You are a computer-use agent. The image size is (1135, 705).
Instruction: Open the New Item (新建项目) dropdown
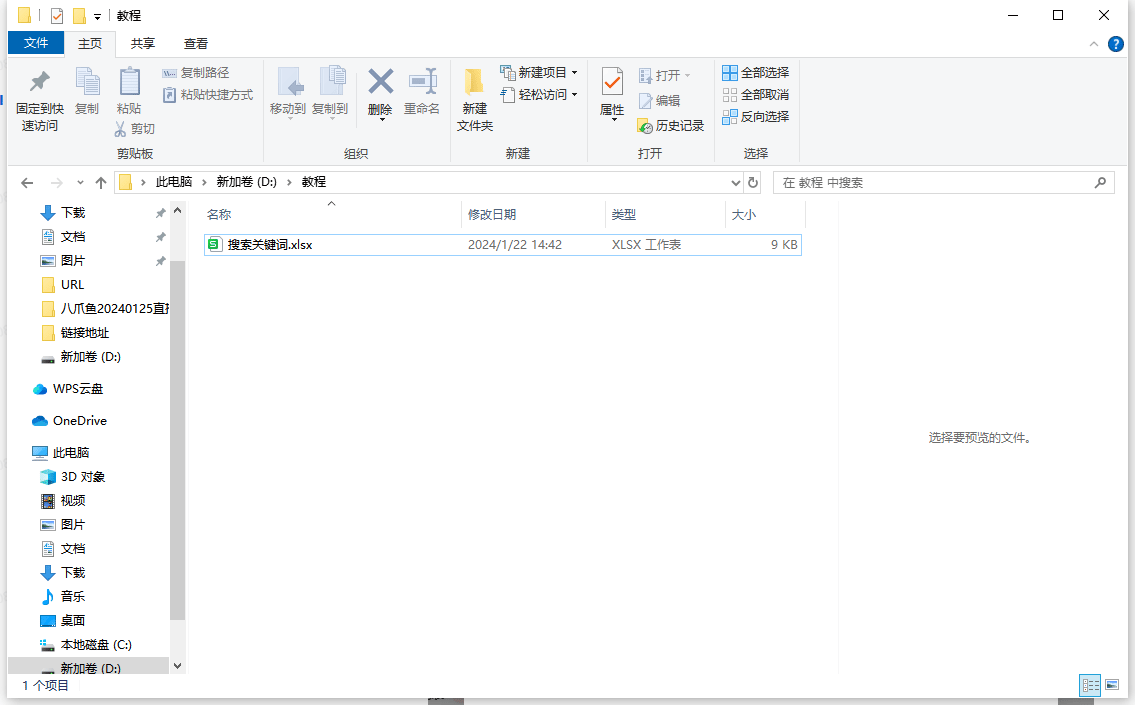539,72
